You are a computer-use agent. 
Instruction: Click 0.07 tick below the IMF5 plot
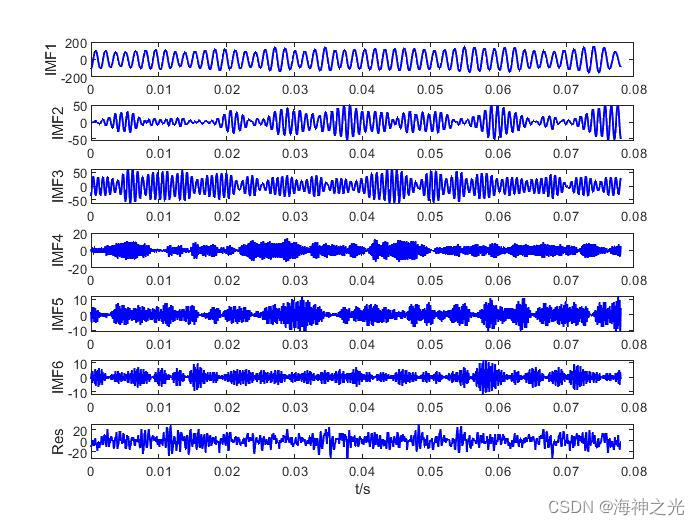(566, 345)
